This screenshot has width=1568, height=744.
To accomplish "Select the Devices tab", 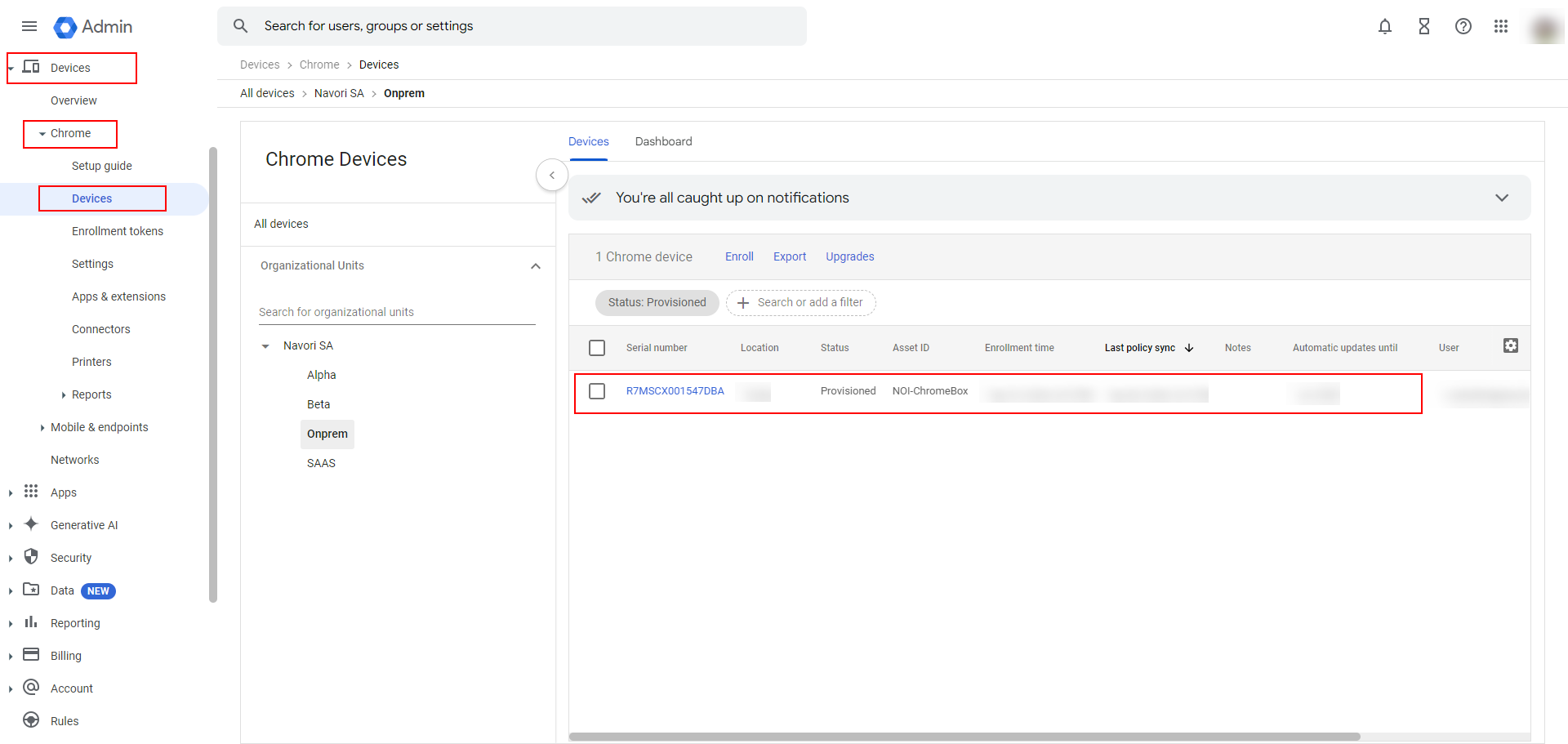I will click(589, 141).
